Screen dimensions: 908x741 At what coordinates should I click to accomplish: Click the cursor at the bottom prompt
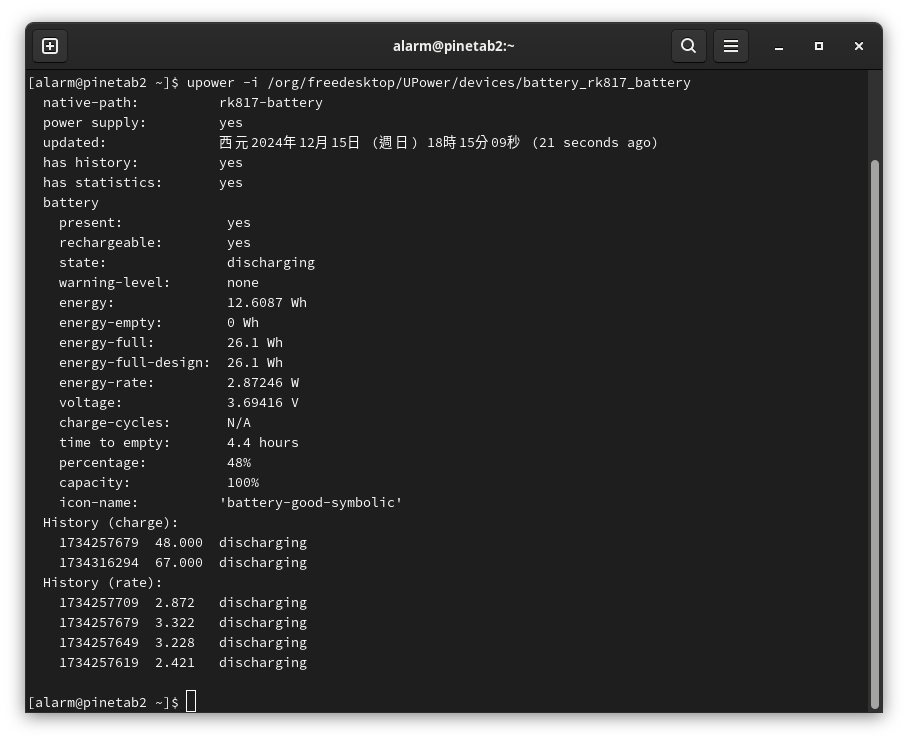coord(191,702)
